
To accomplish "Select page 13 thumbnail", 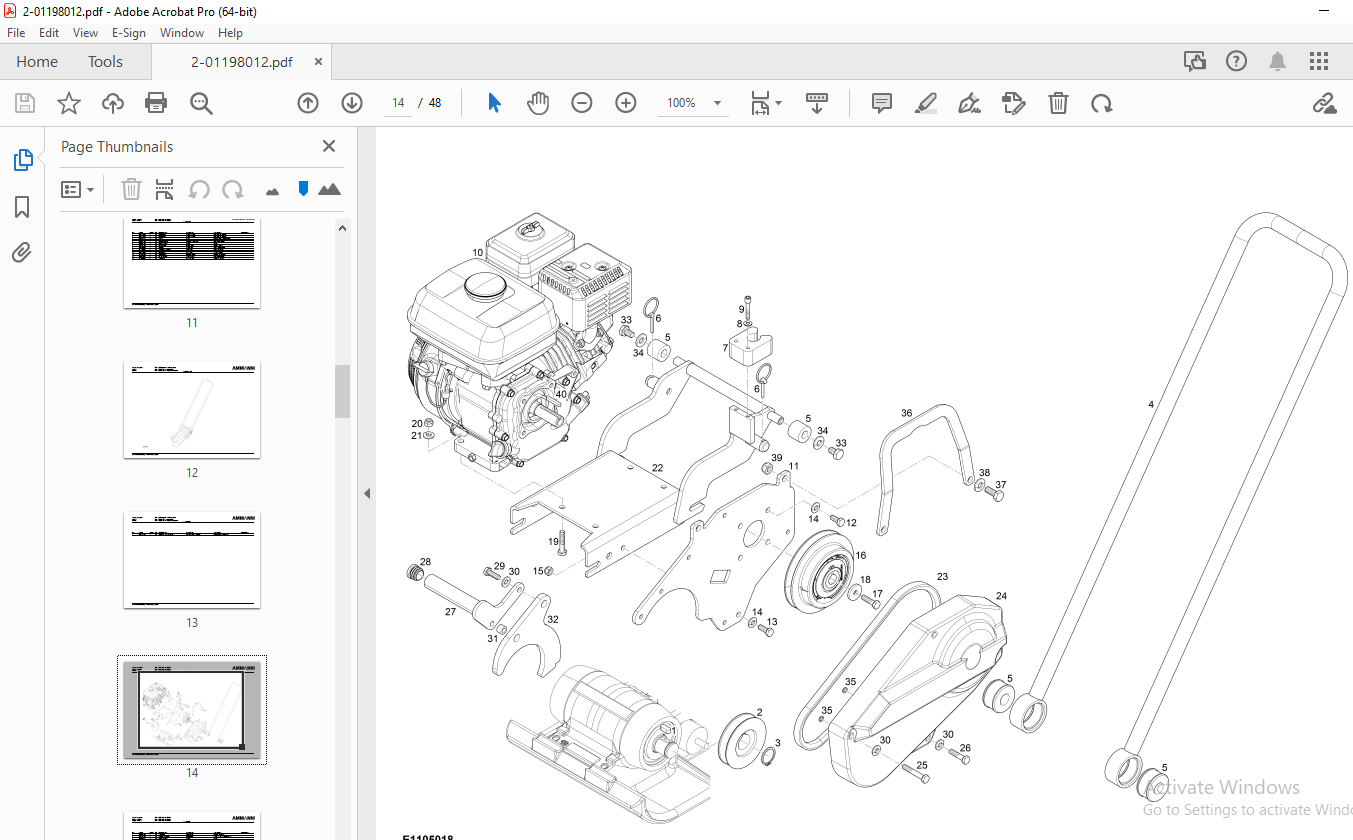I will (x=192, y=560).
